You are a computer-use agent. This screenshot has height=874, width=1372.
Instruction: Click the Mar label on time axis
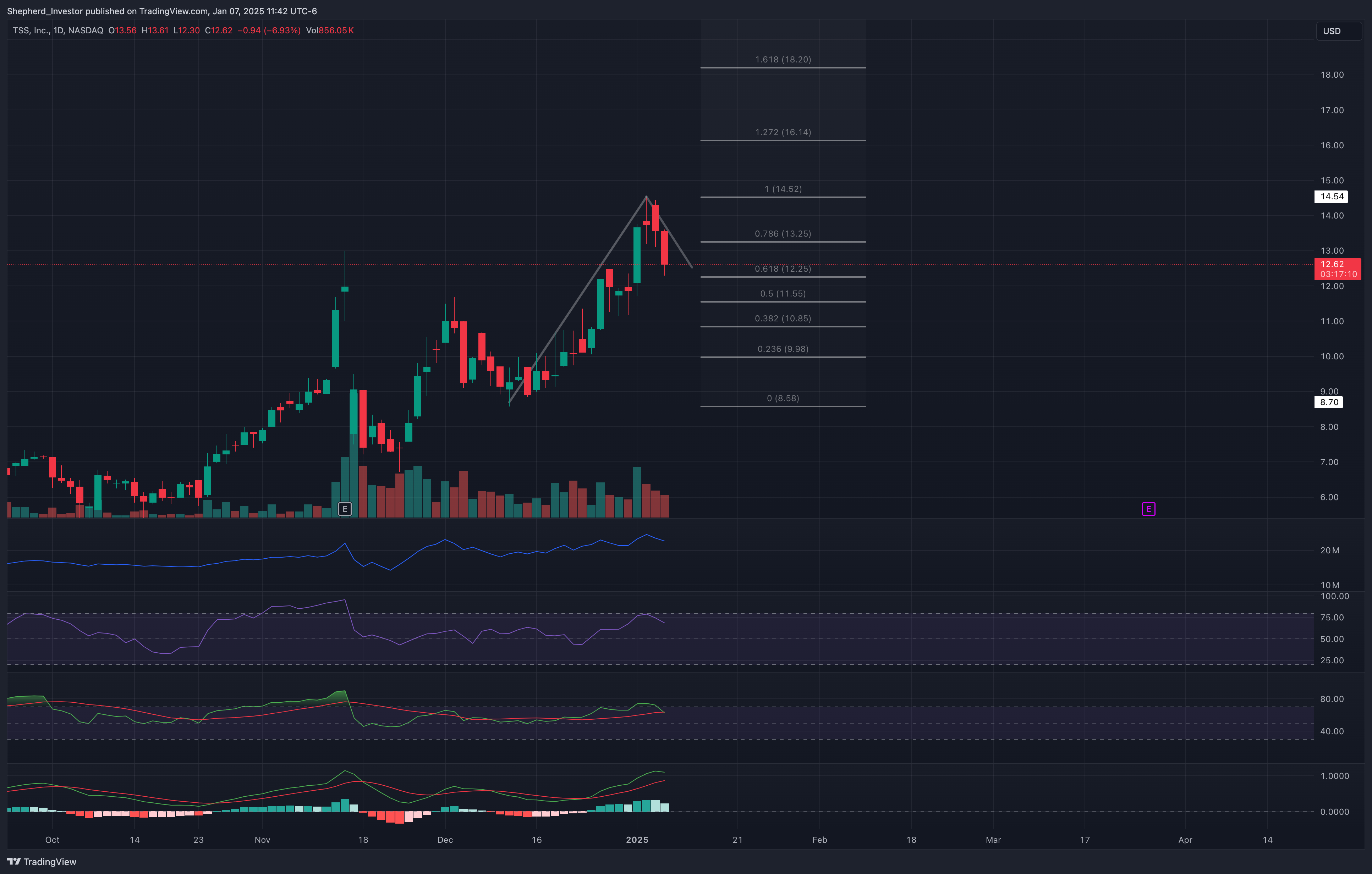[993, 840]
